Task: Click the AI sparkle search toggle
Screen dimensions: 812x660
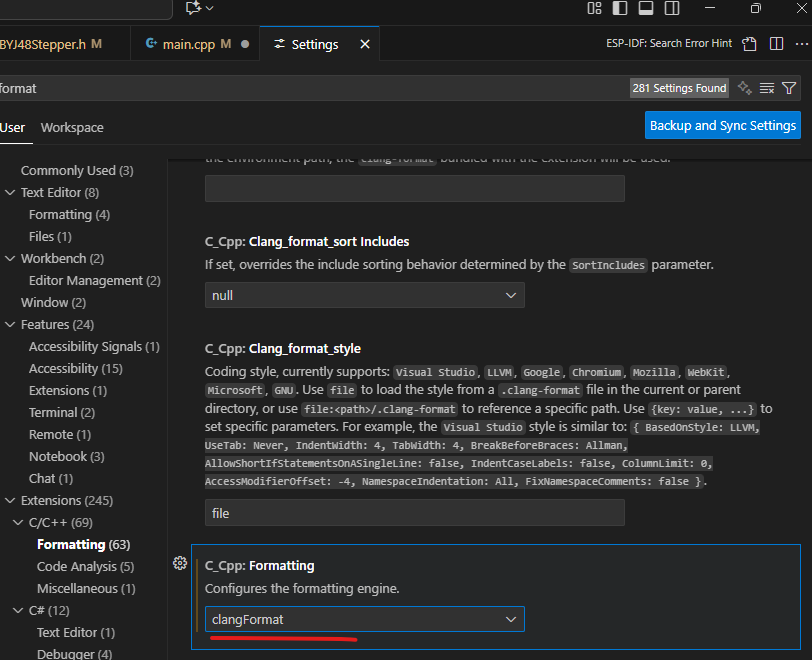Action: pyautogui.click(x=744, y=88)
